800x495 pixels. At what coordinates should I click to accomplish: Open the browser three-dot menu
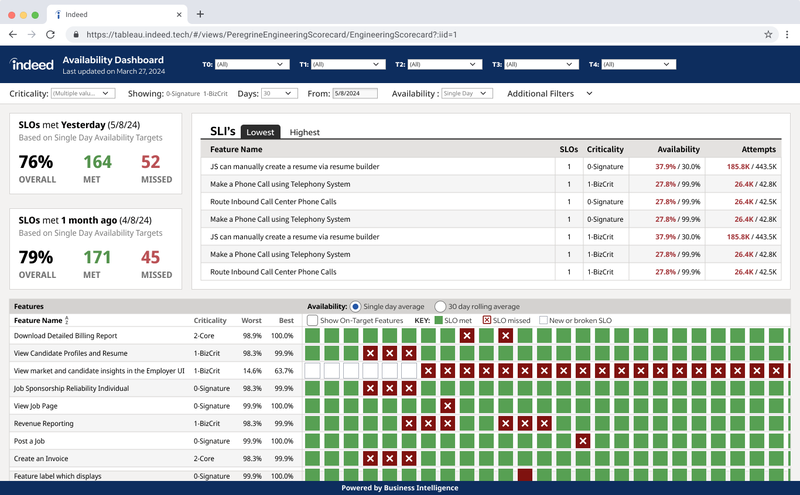787,34
